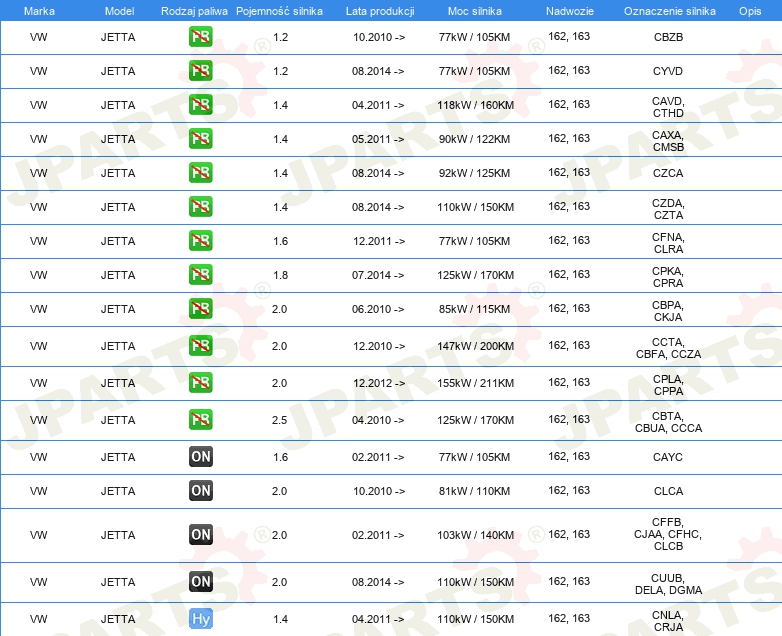
Task: Select engine code CZCA
Action: (x=668, y=173)
